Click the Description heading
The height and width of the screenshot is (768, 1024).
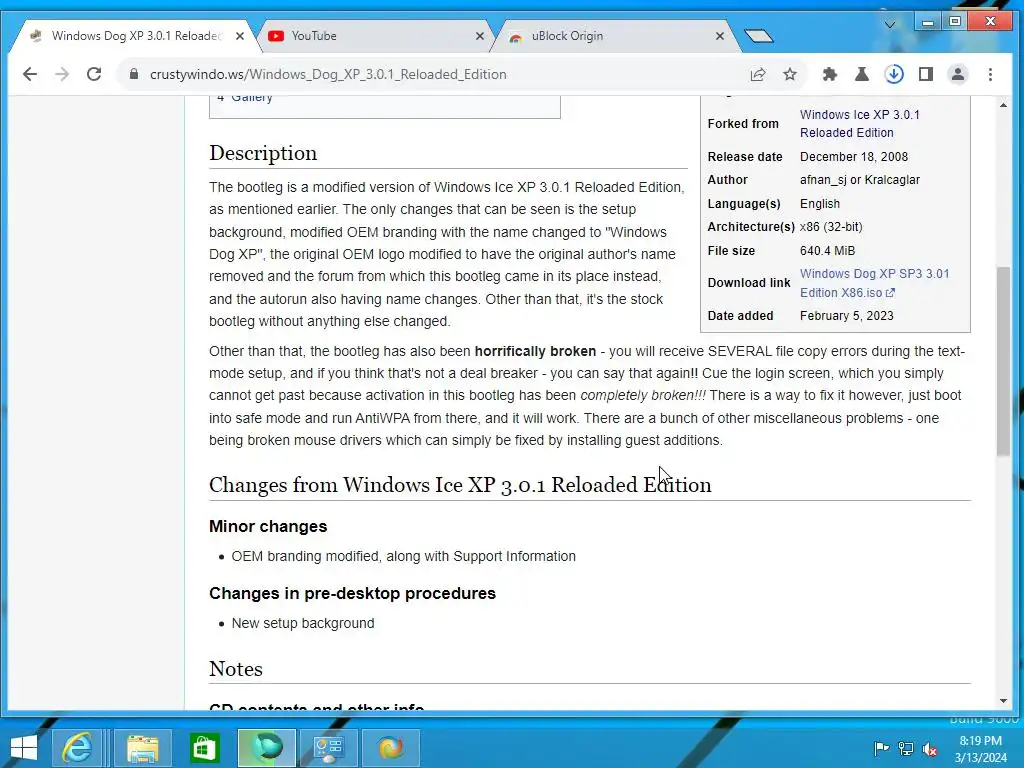[263, 153]
